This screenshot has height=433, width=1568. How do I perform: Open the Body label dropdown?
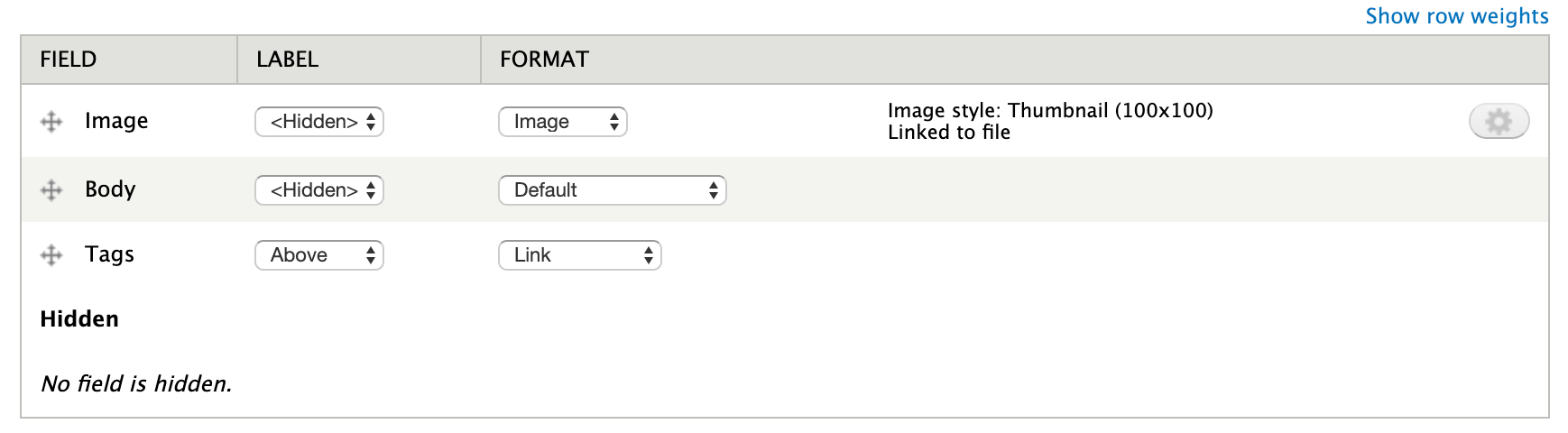pos(319,190)
